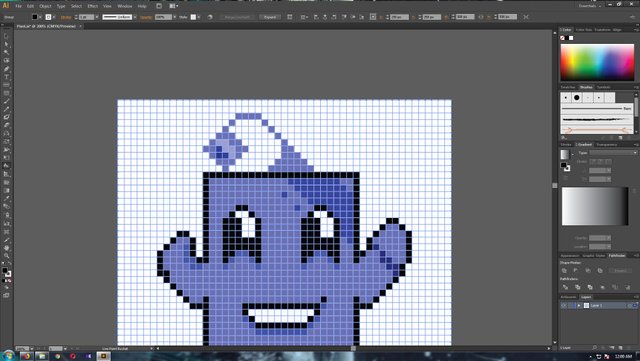This screenshot has height=361, width=640.
Task: Click the Merge pathfinder icon
Action: [590, 287]
